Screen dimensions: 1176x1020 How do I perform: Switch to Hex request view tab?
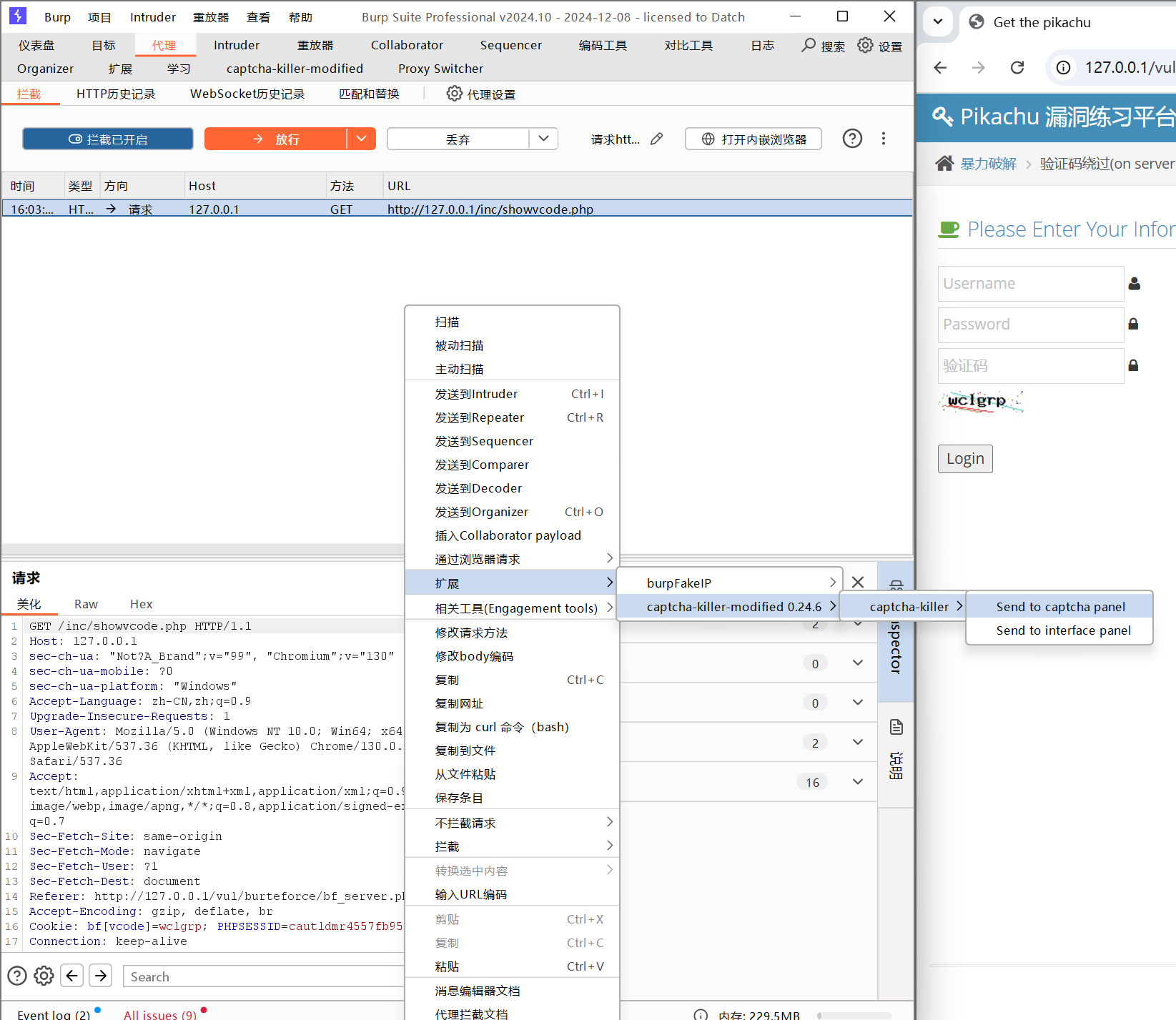click(x=141, y=604)
